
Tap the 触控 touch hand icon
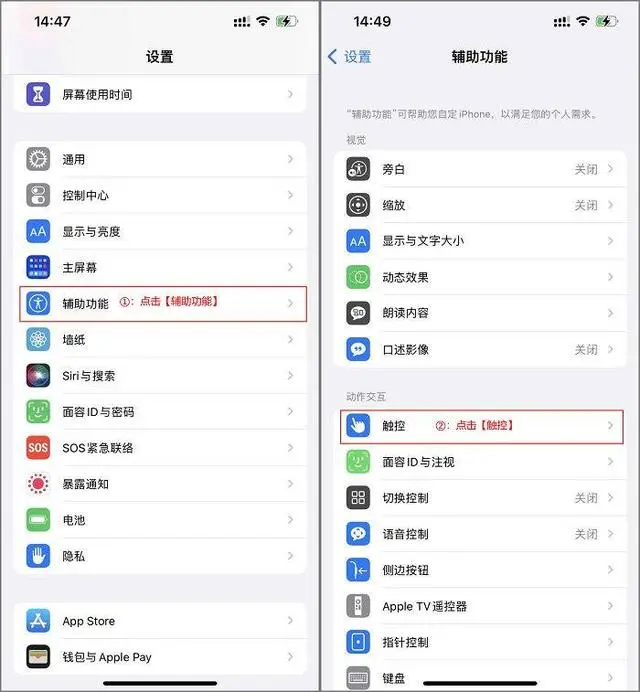[358, 425]
